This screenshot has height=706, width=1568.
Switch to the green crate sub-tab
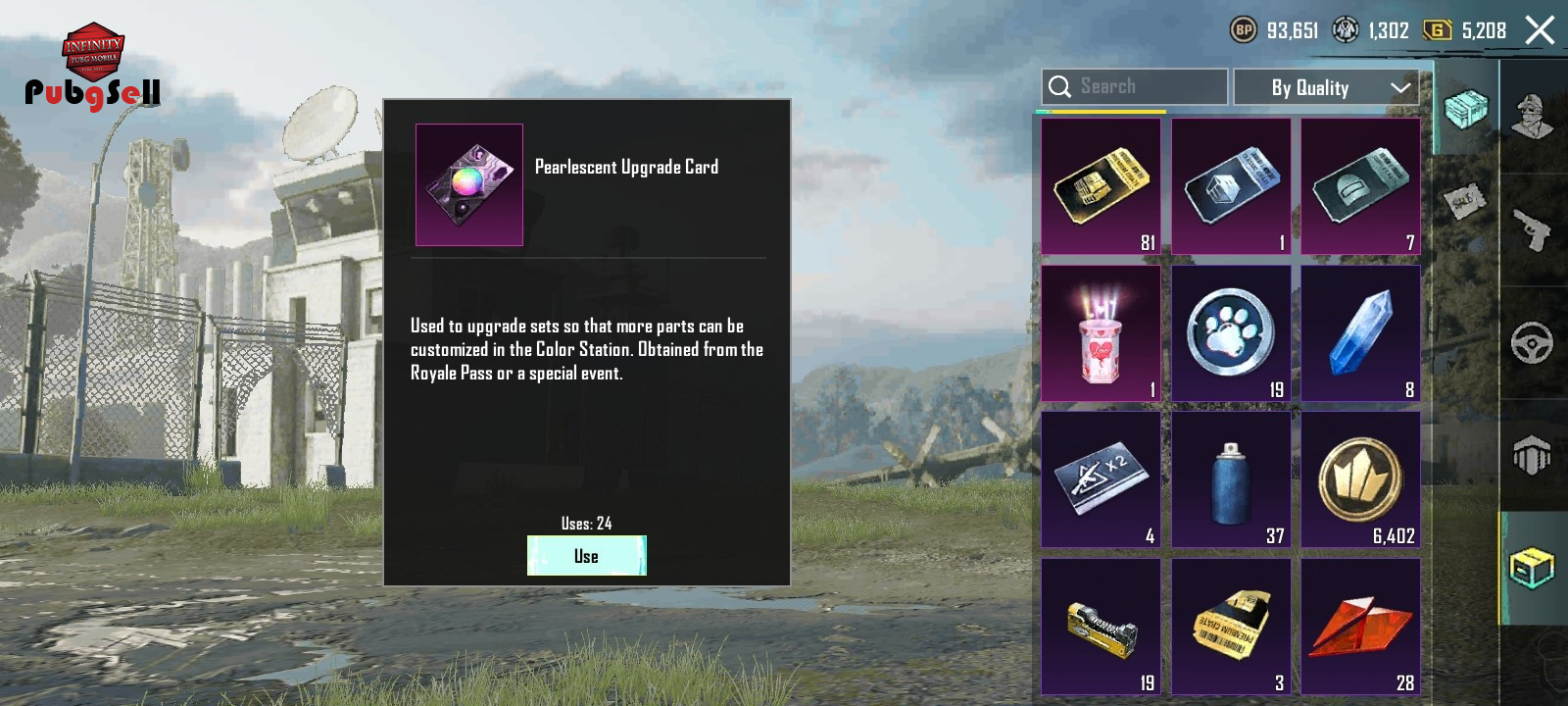coord(1466,108)
